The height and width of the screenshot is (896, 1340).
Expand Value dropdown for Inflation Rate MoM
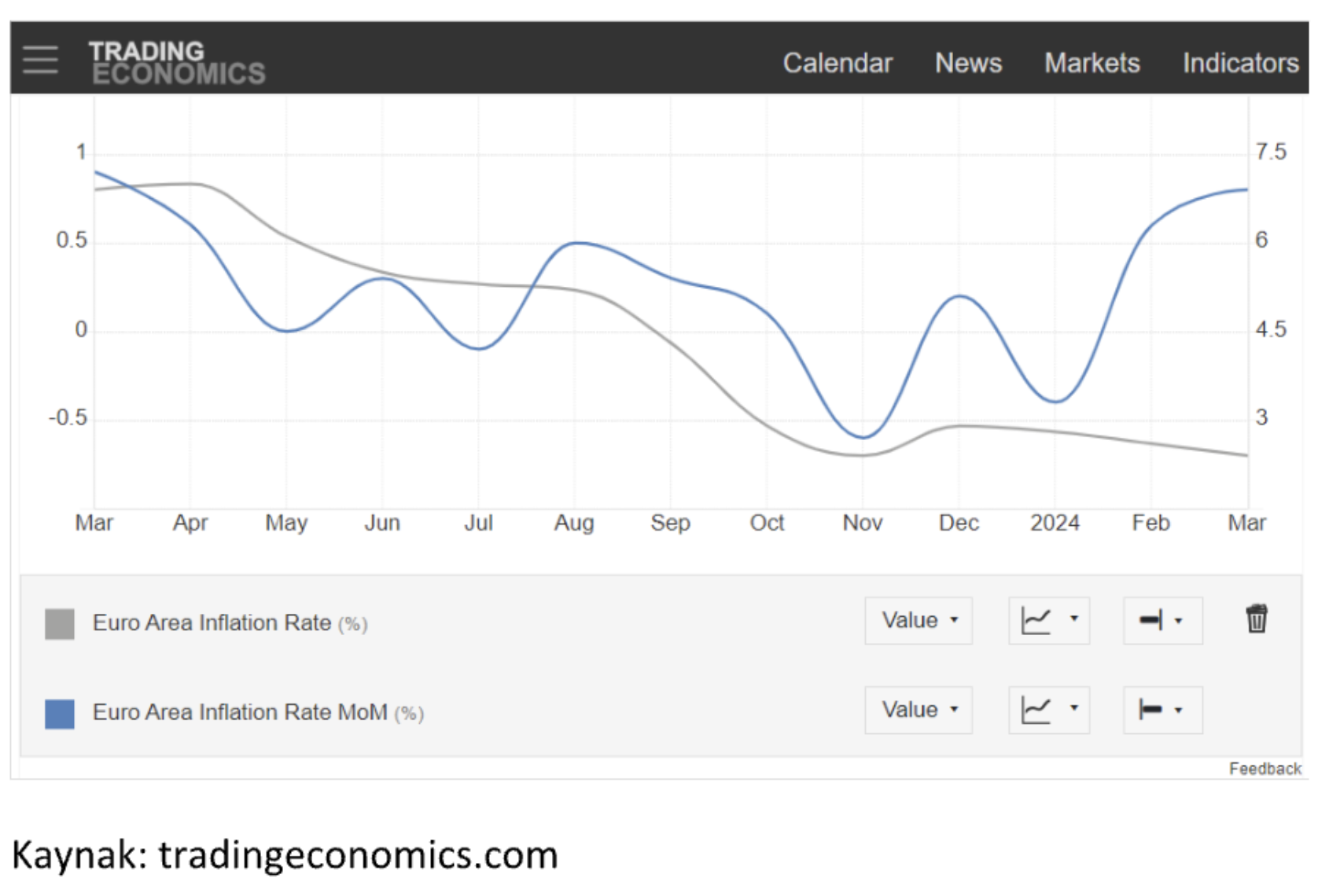click(x=918, y=711)
